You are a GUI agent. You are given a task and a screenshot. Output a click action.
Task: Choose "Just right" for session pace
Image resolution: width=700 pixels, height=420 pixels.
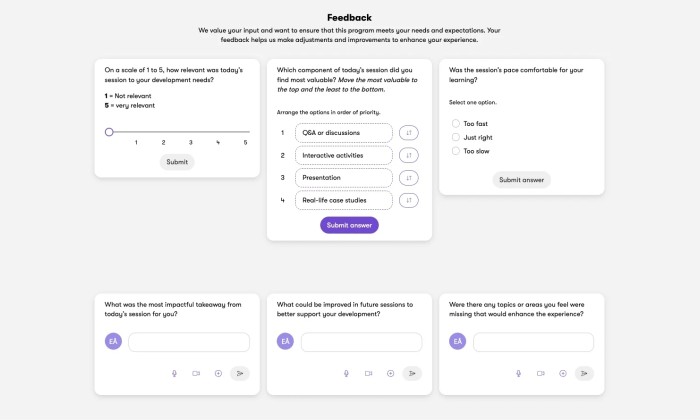tap(456, 137)
